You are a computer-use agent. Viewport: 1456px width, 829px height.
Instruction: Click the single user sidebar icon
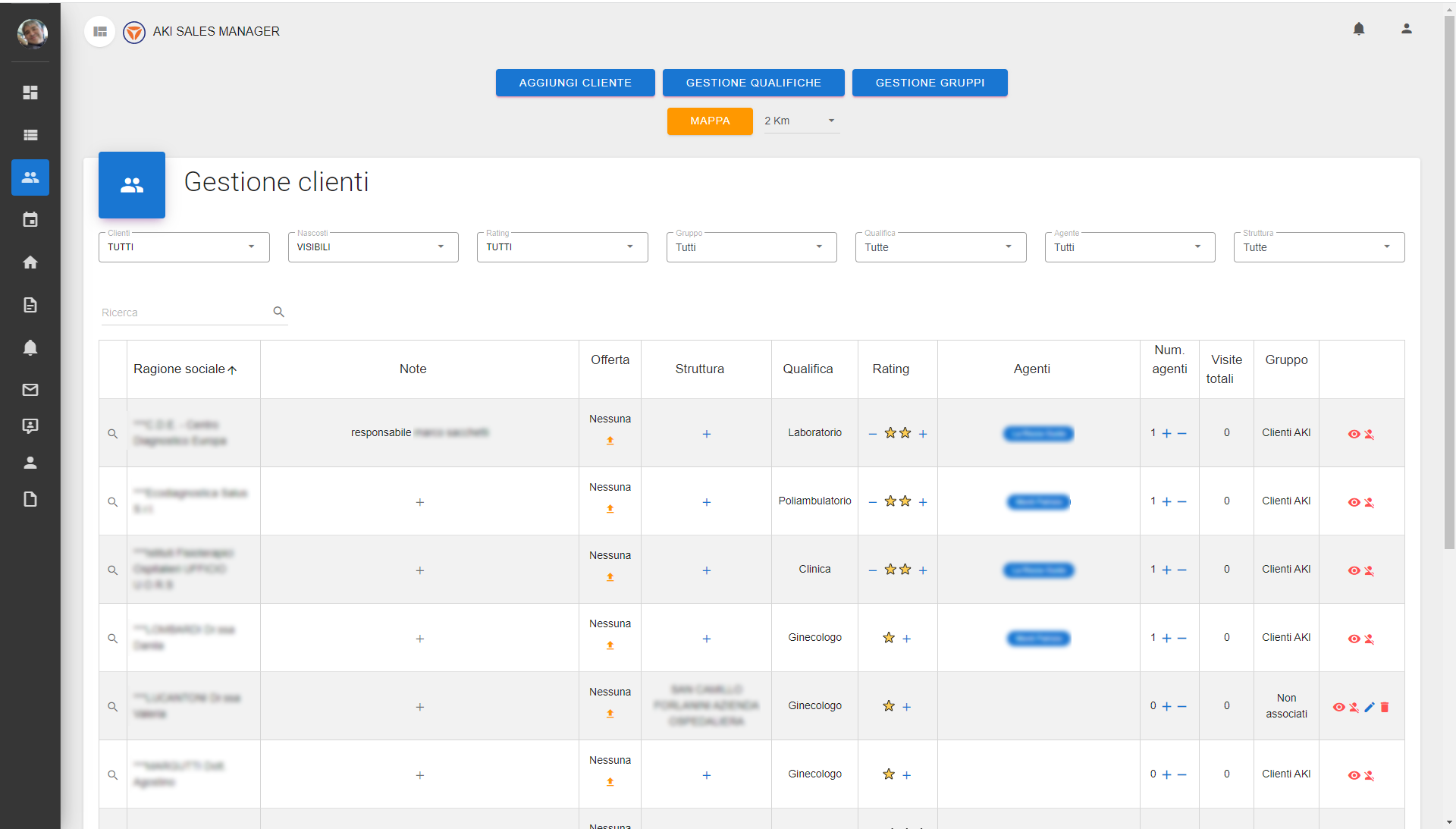(x=30, y=463)
